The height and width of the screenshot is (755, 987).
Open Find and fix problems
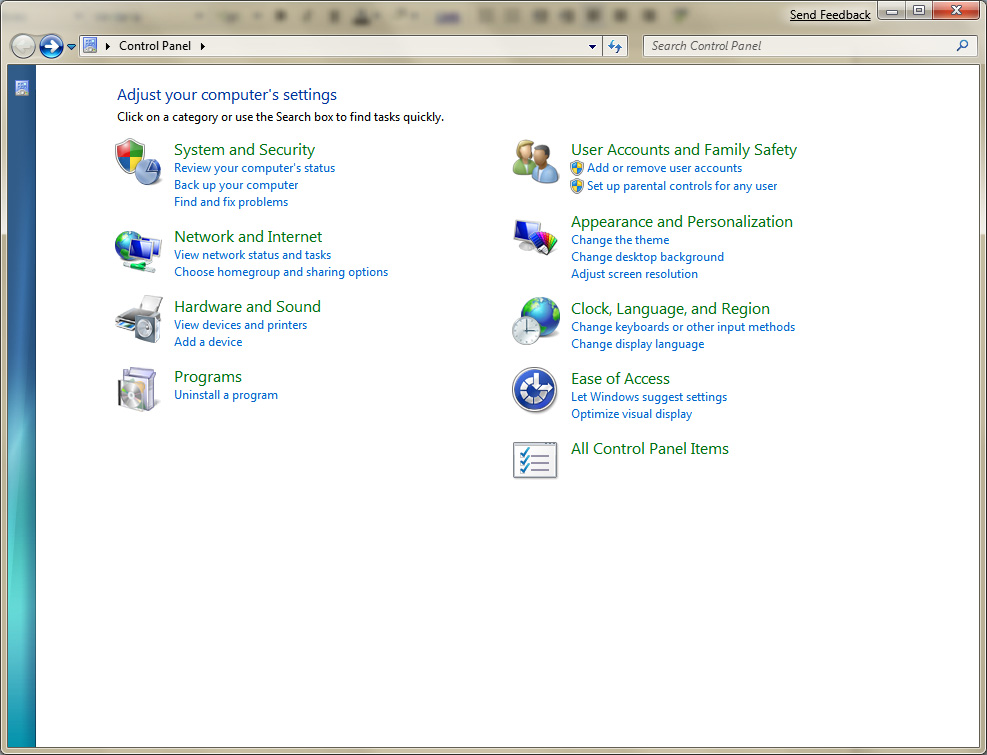tap(231, 202)
